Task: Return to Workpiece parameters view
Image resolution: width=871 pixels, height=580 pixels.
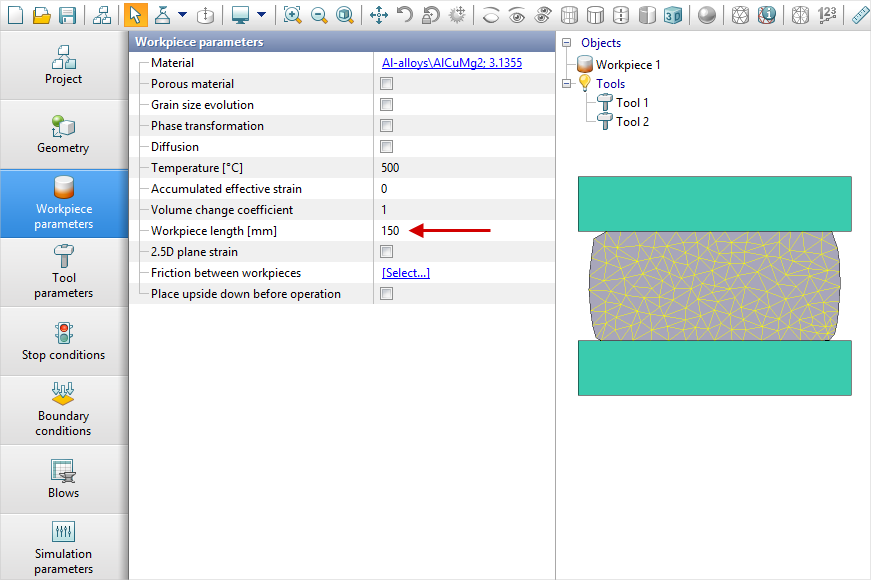Action: point(63,203)
